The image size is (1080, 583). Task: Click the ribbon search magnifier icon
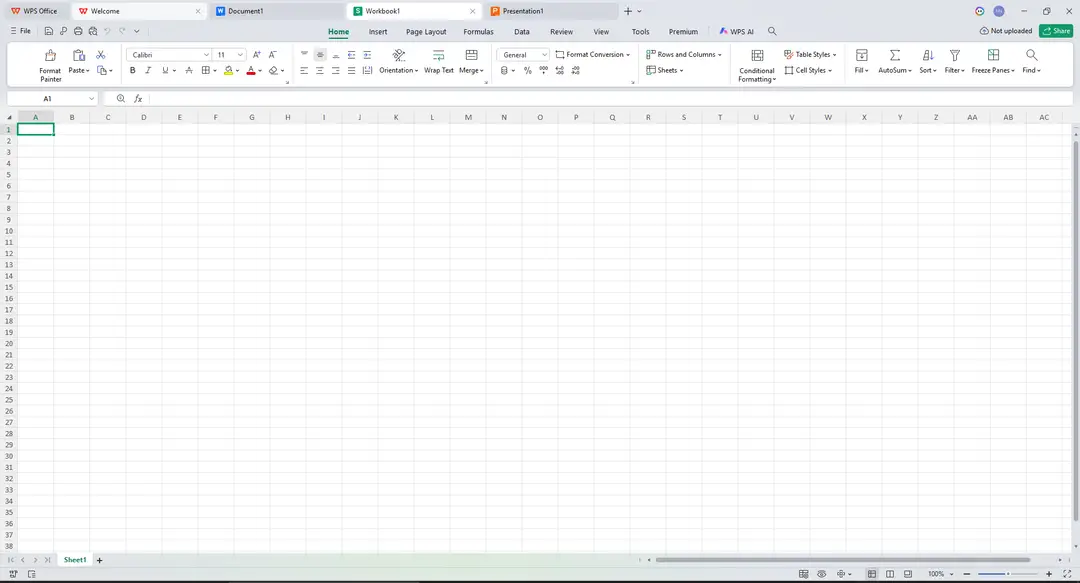pyautogui.click(x=772, y=31)
